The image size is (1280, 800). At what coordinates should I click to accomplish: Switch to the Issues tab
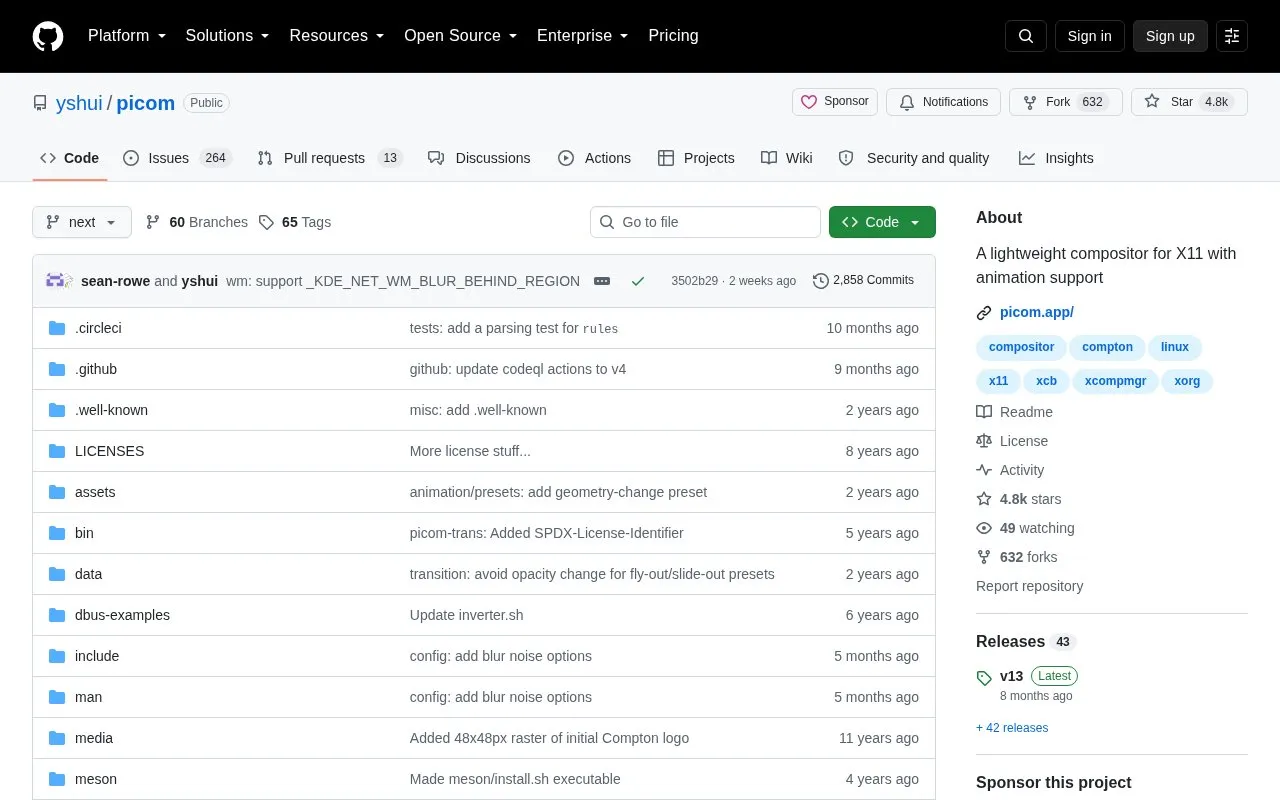pyautogui.click(x=177, y=158)
